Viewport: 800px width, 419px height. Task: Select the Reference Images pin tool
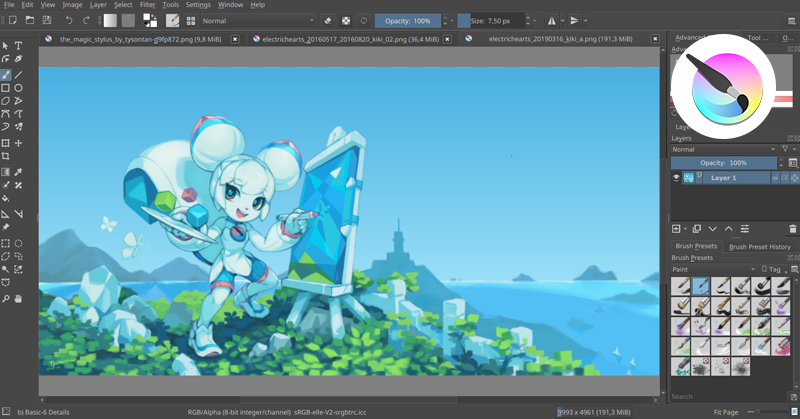click(x=6, y=227)
